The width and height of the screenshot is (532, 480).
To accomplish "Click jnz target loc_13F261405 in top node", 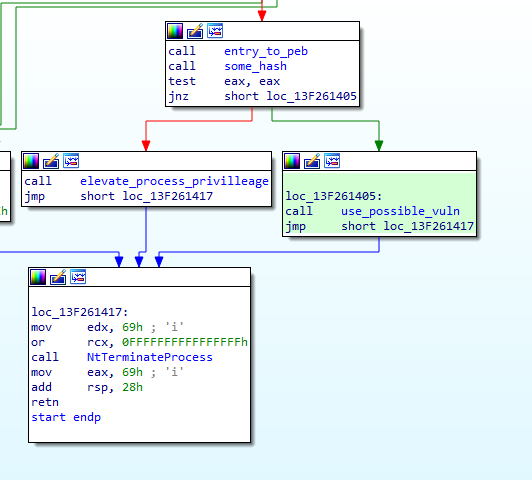I will (x=311, y=96).
